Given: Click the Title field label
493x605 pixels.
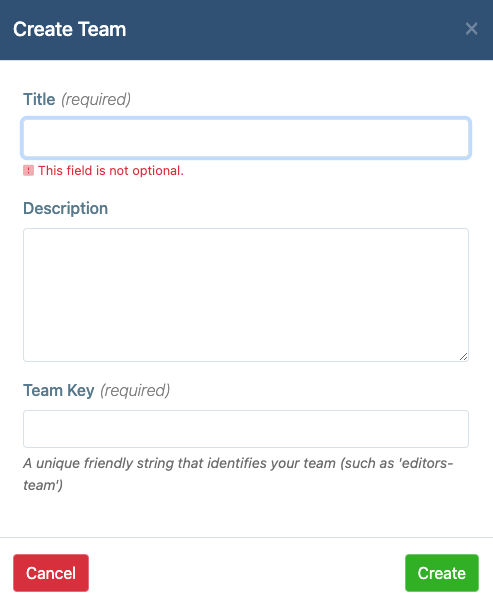Looking at the screenshot, I should click(x=39, y=99).
